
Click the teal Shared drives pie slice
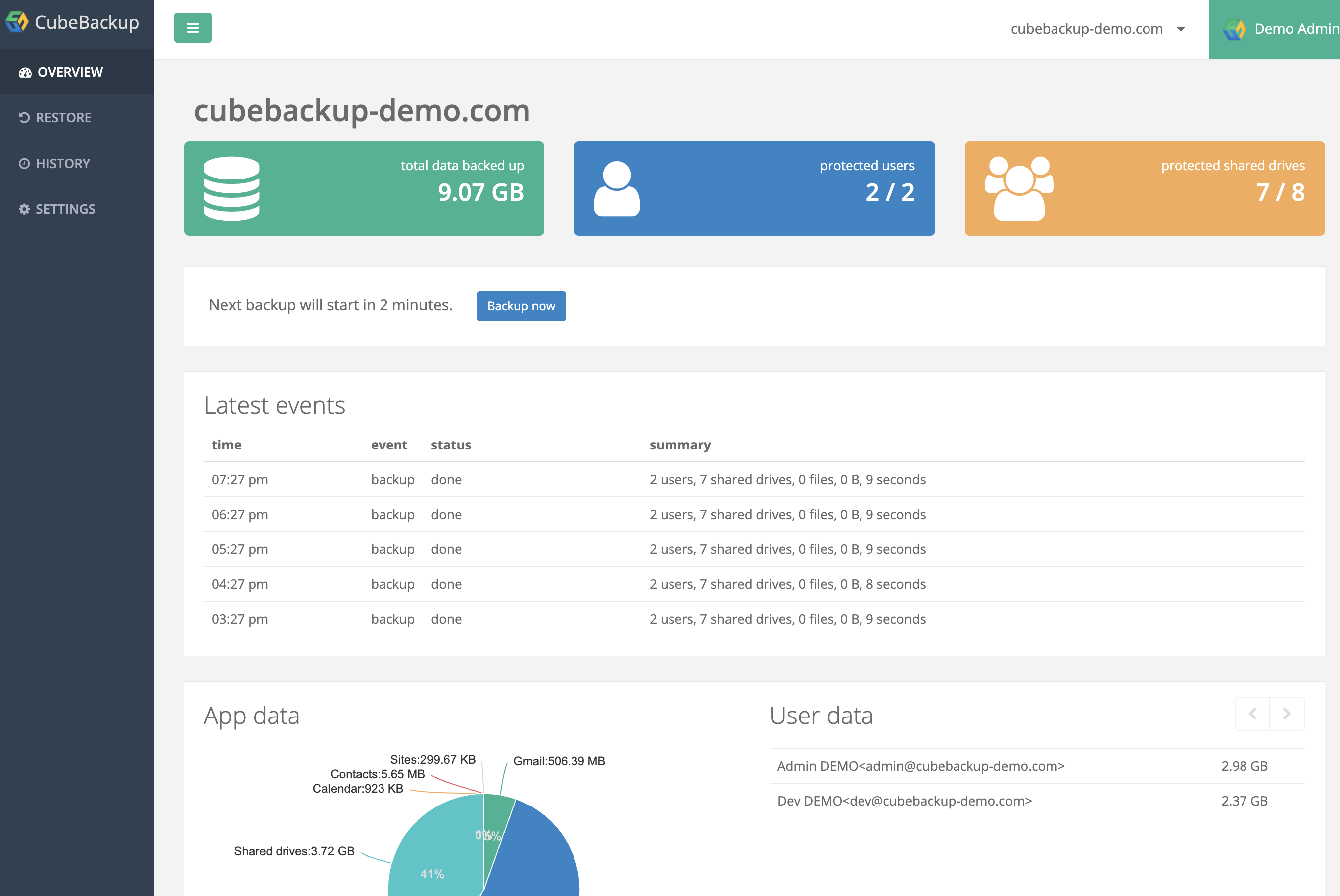[434, 846]
